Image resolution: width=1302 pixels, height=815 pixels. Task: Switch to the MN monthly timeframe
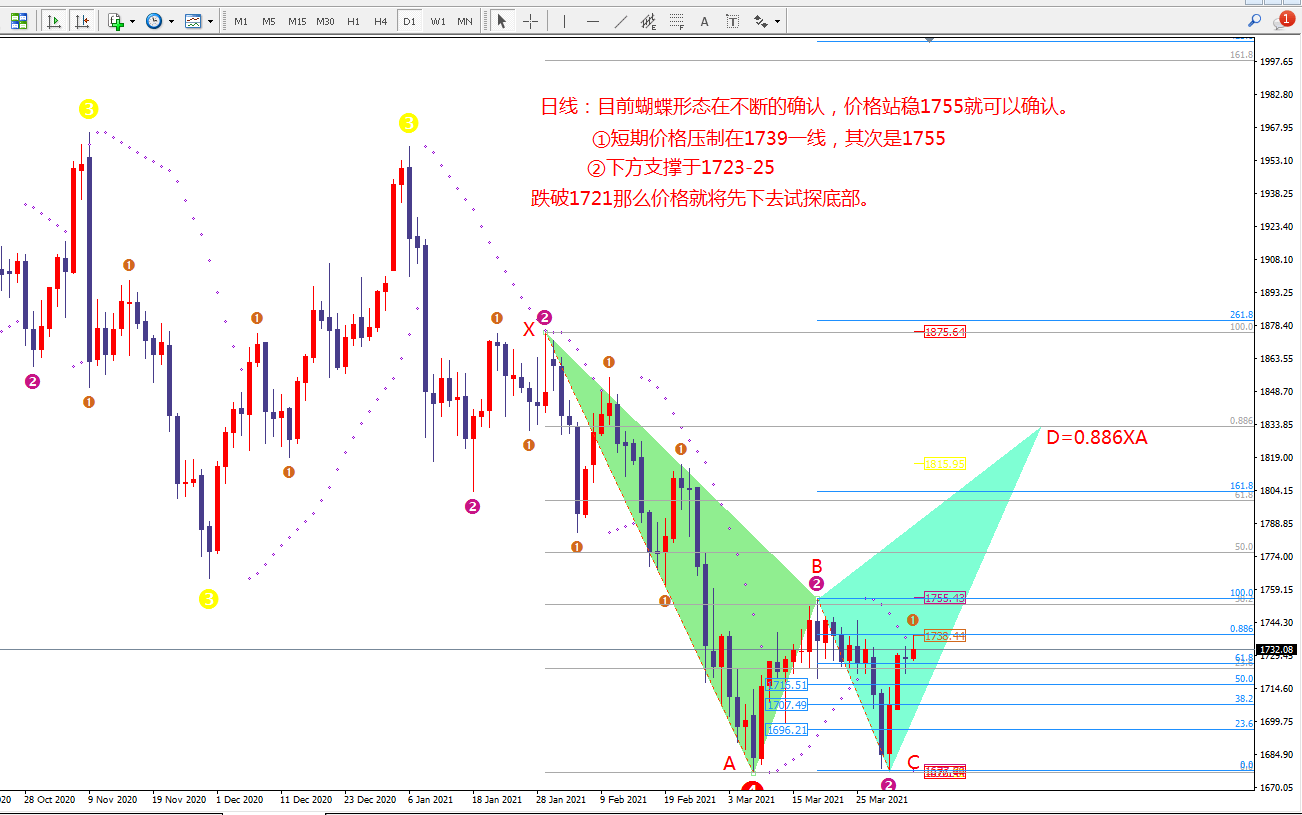point(465,20)
